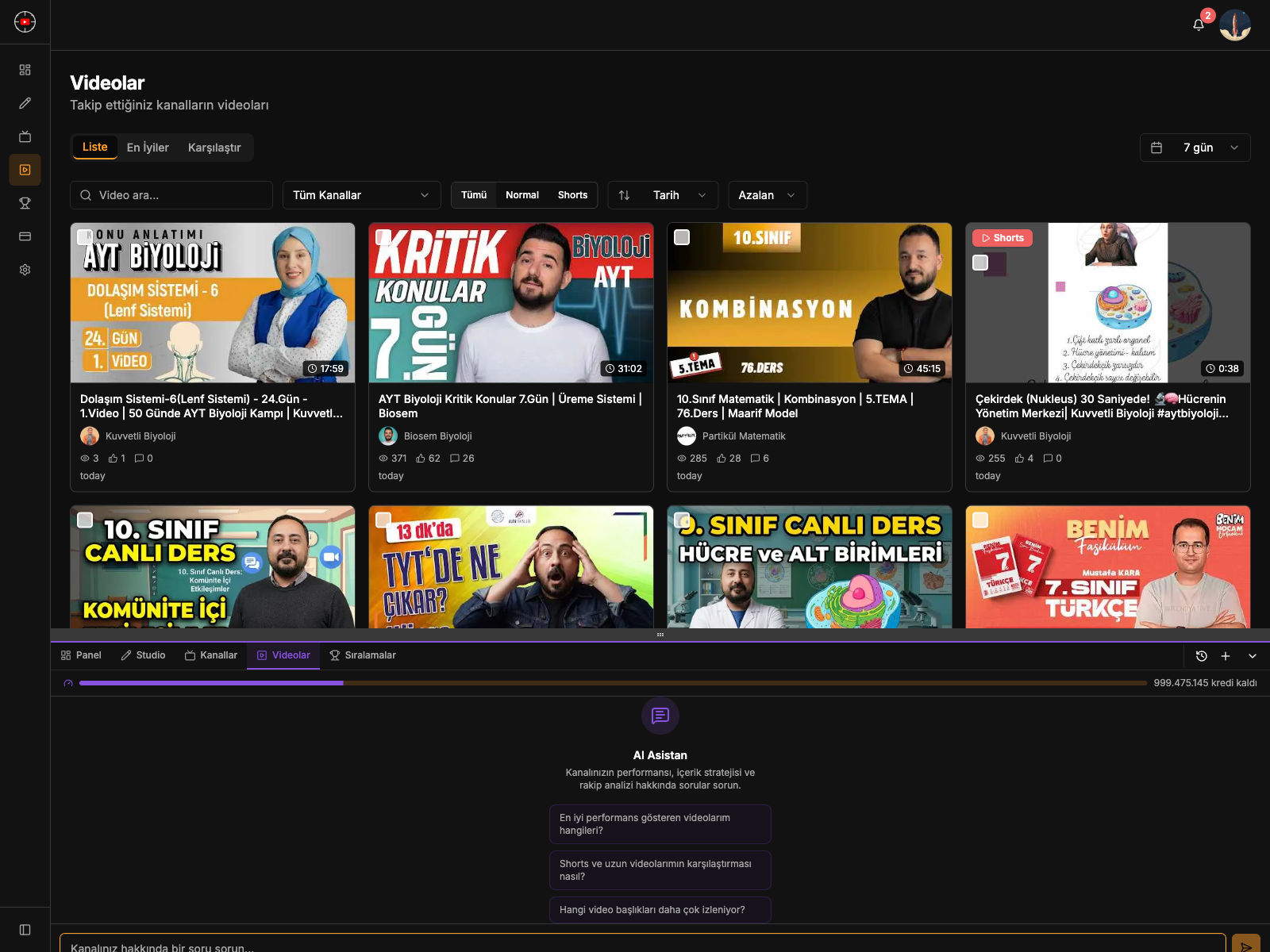Click the Kuvvetli Biyoloji avatar on Dolaşım video
The image size is (1270, 952).
pos(90,436)
